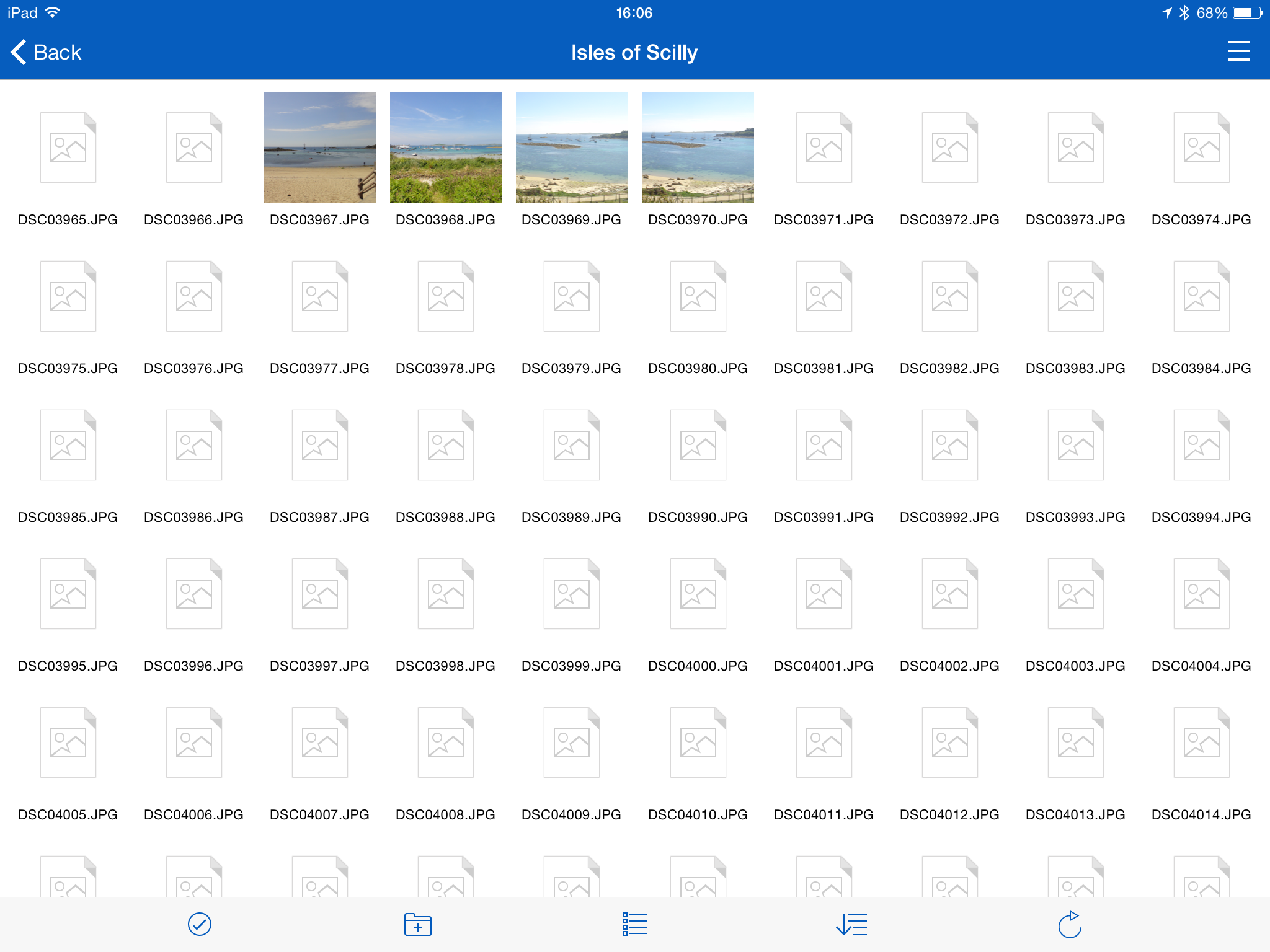Viewport: 1270px width, 952px height.
Task: Select the DSC04000.JPG placeholder icon
Action: [x=698, y=594]
